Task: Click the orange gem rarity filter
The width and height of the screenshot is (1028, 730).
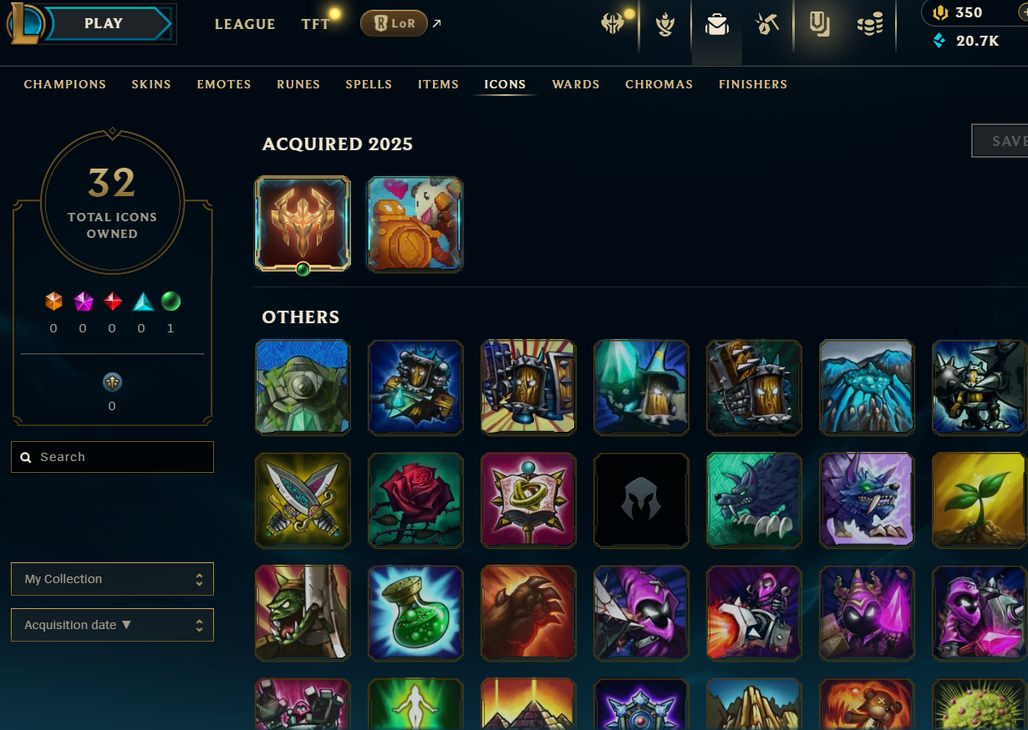Action: (x=54, y=301)
